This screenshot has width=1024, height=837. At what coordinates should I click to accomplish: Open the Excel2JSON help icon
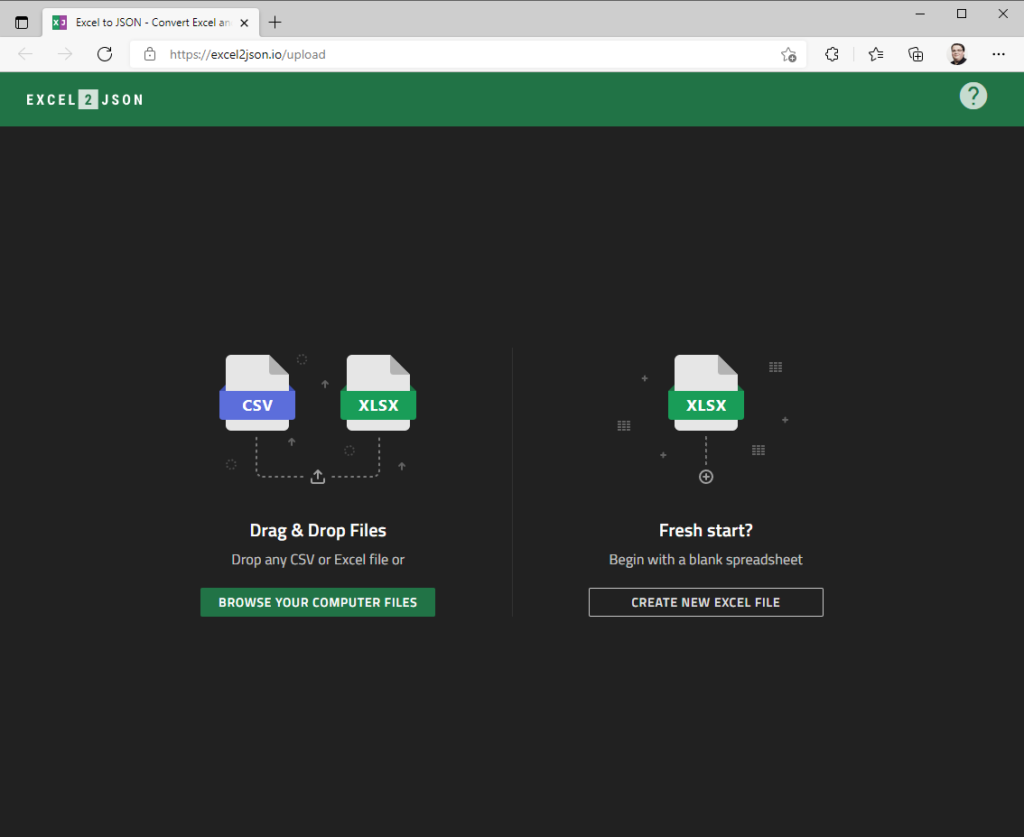973,95
